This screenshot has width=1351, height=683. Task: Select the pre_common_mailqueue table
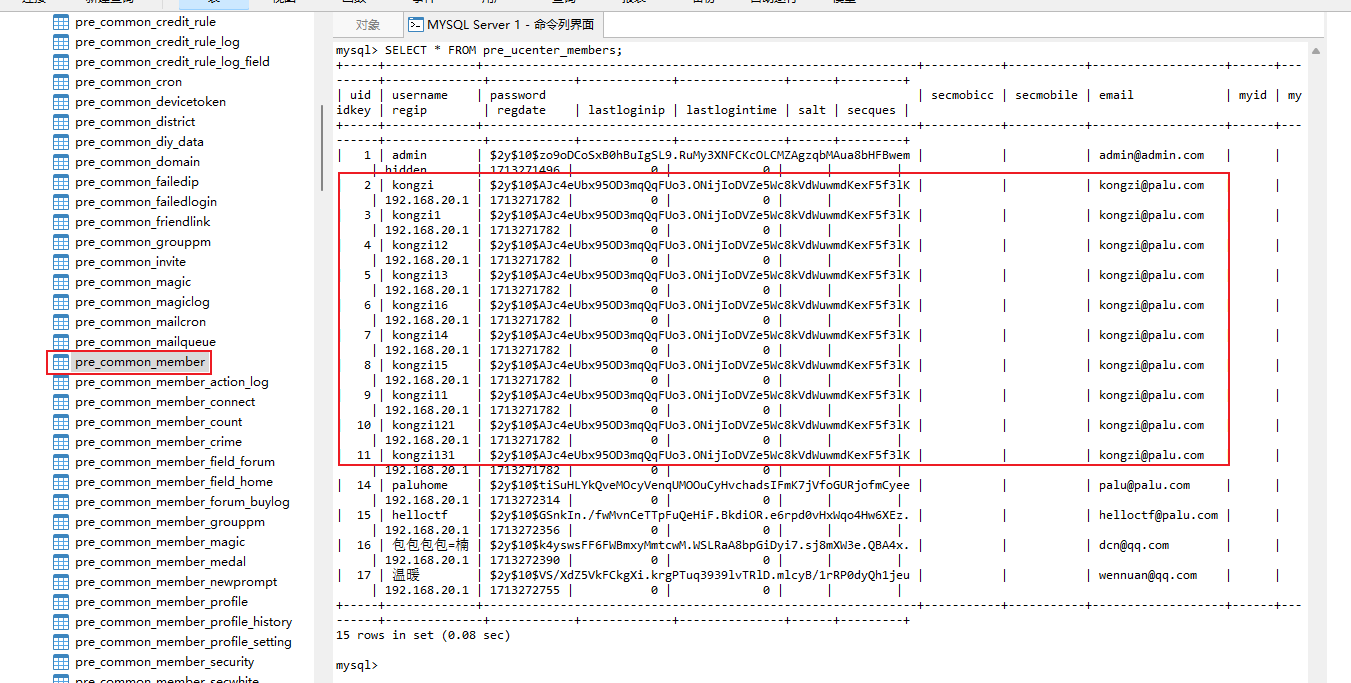(145, 342)
